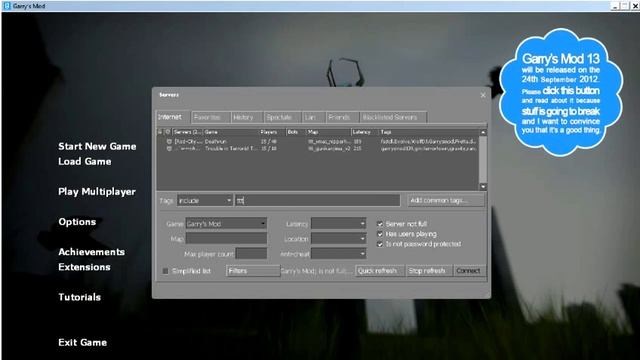Sort list by Map column header
The height and width of the screenshot is (360, 640).
[x=329, y=132]
